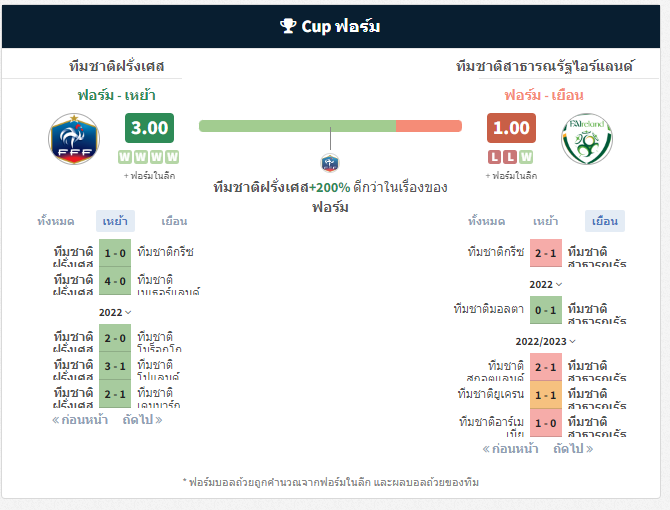
Task: Switch to เยือน tab under France
Action: tap(174, 221)
